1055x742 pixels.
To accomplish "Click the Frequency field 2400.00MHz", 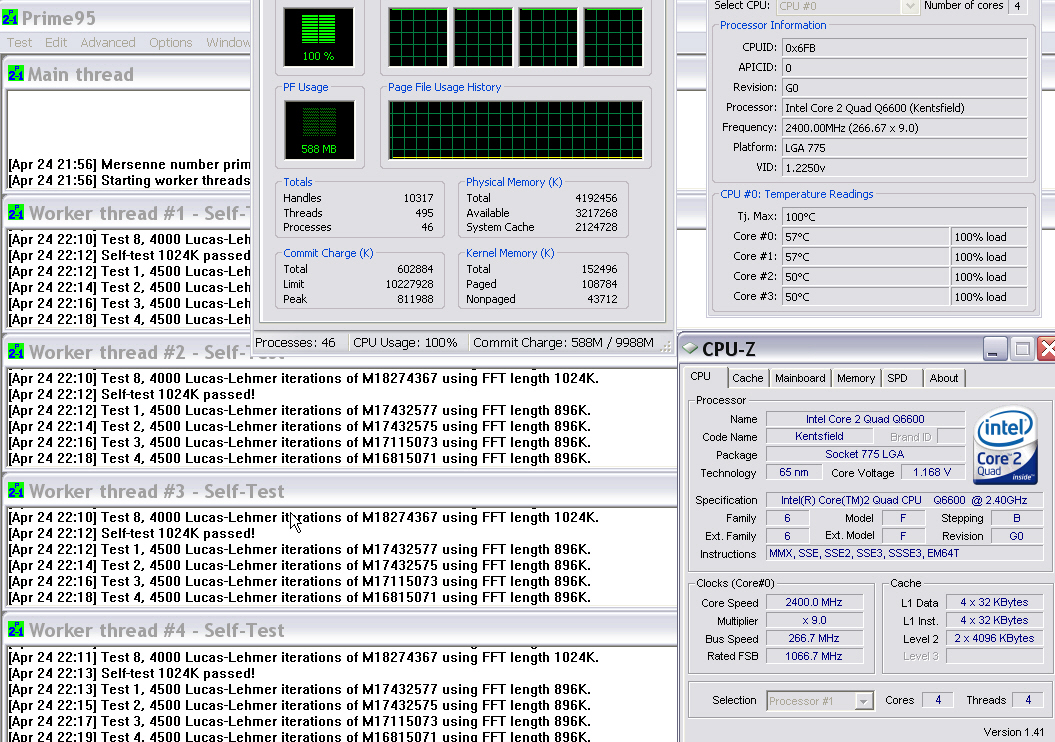I will [904, 128].
